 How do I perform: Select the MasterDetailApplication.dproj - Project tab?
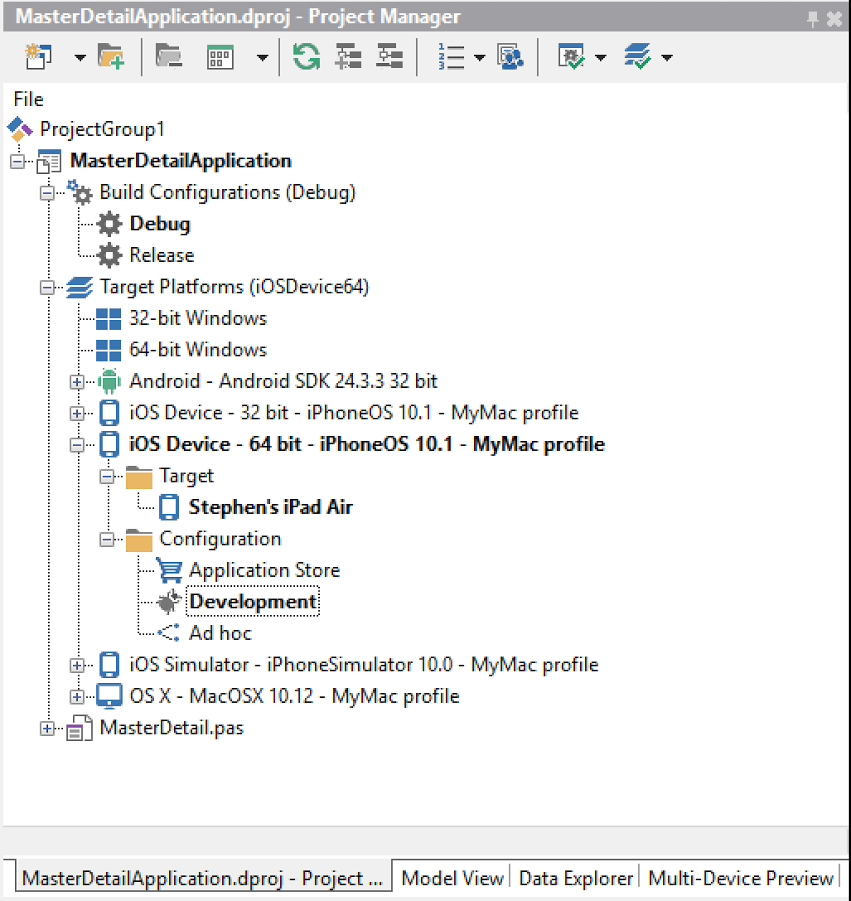click(203, 878)
